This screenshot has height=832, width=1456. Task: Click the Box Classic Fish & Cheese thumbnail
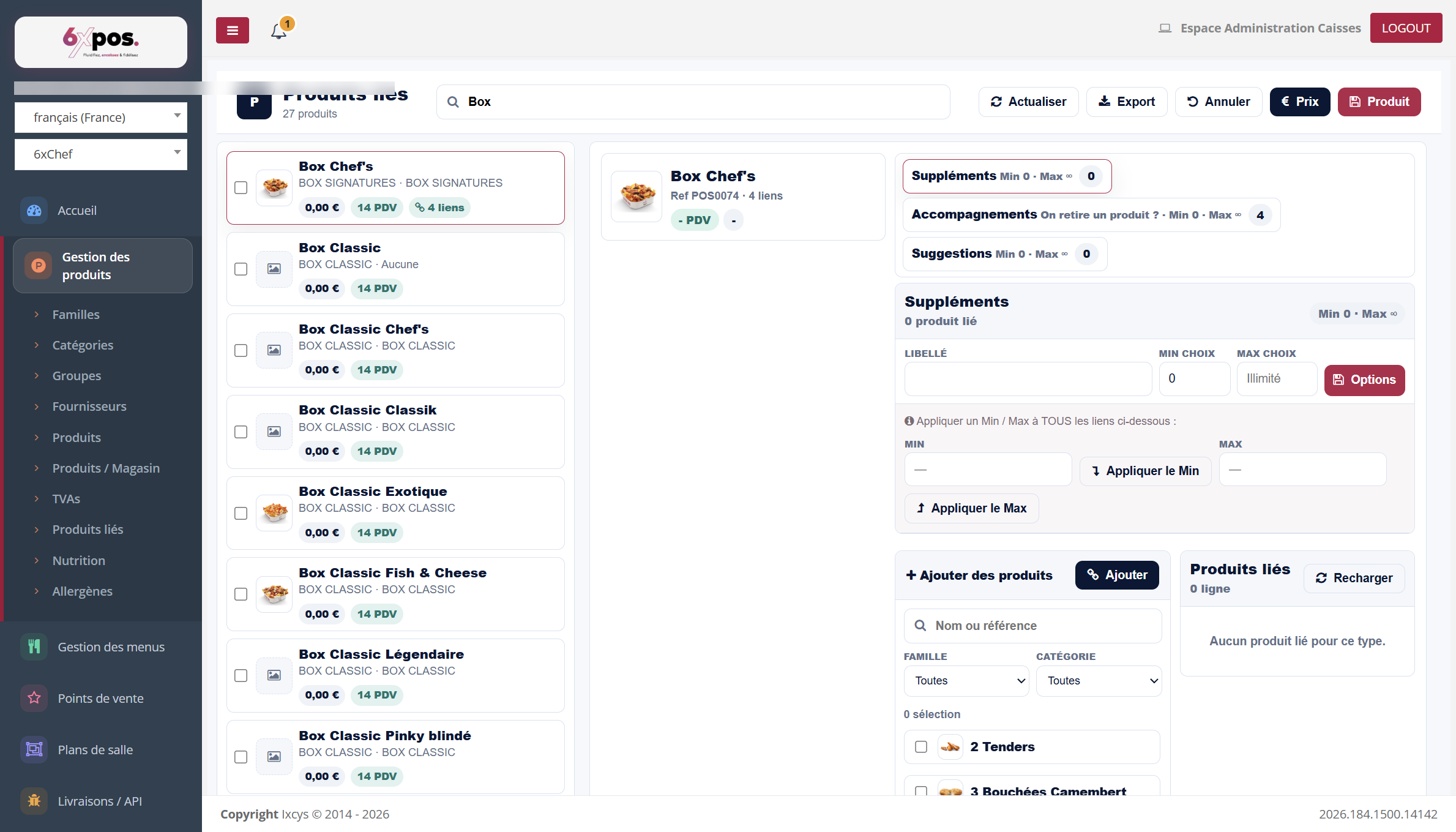pos(274,594)
